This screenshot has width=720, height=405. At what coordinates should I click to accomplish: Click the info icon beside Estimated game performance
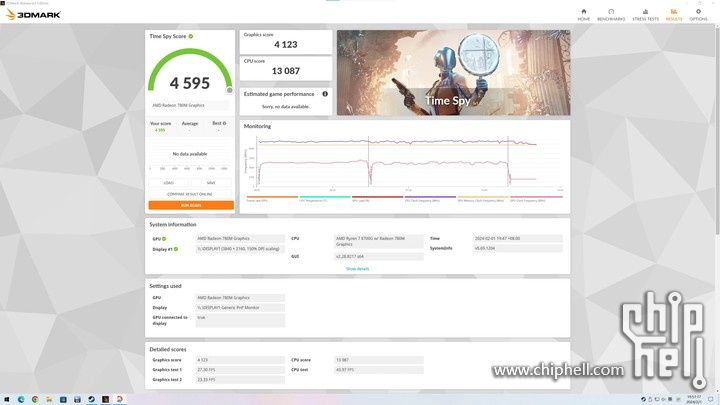pyautogui.click(x=325, y=94)
